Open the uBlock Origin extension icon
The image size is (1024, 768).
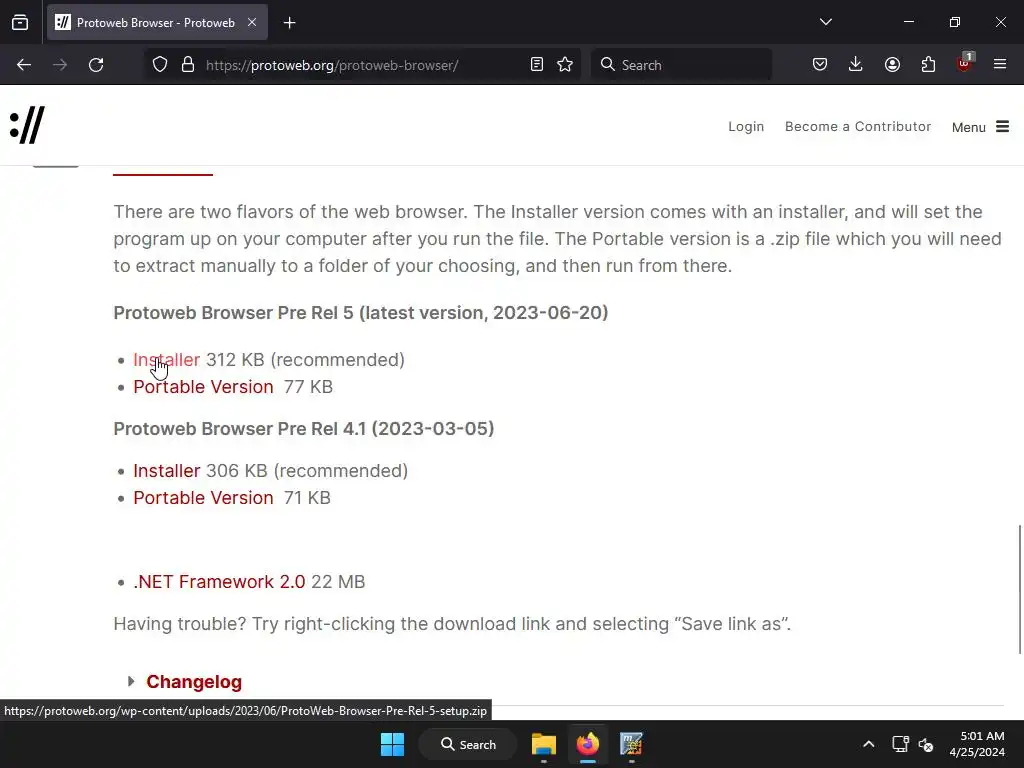click(x=964, y=63)
